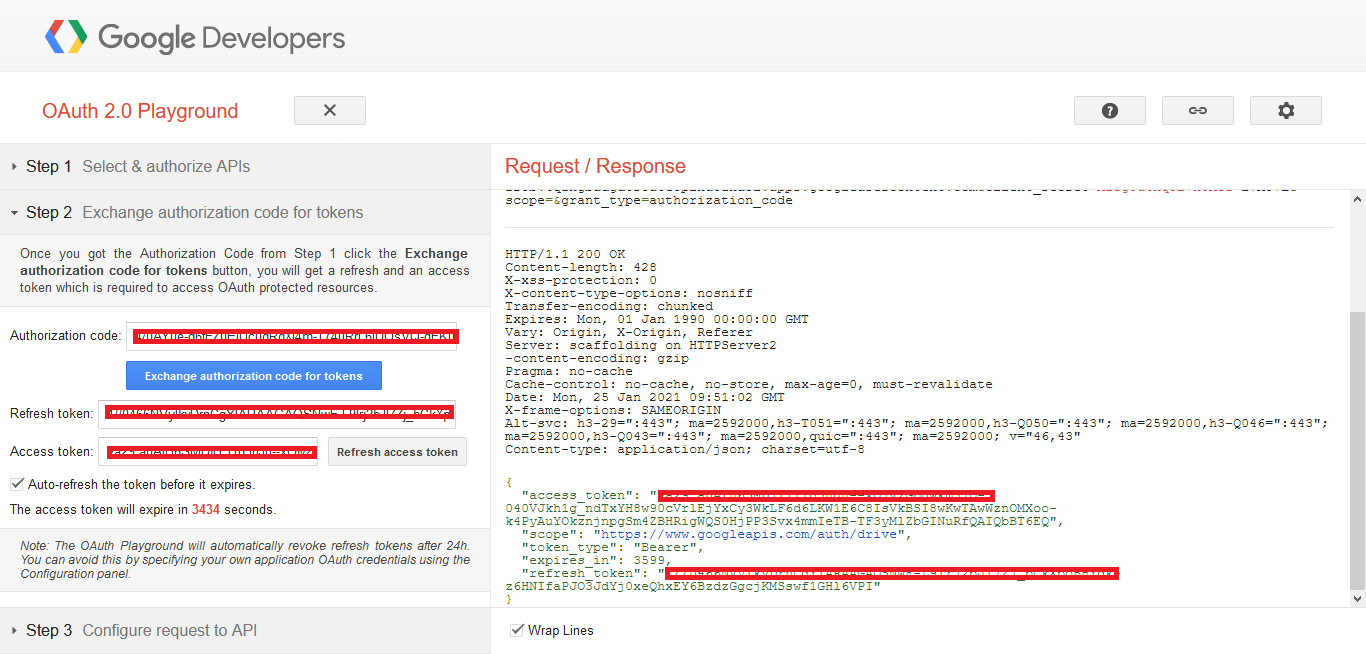Viewport: 1366px width, 654px height.
Task: Click the response panel scrollbar down arrow
Action: tap(1358, 596)
